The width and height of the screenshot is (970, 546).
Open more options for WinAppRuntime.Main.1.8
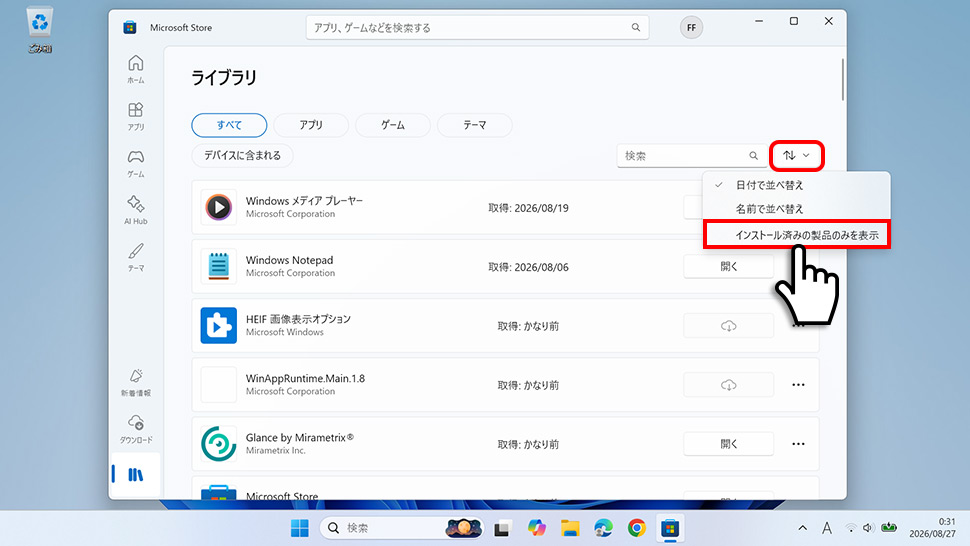798,385
